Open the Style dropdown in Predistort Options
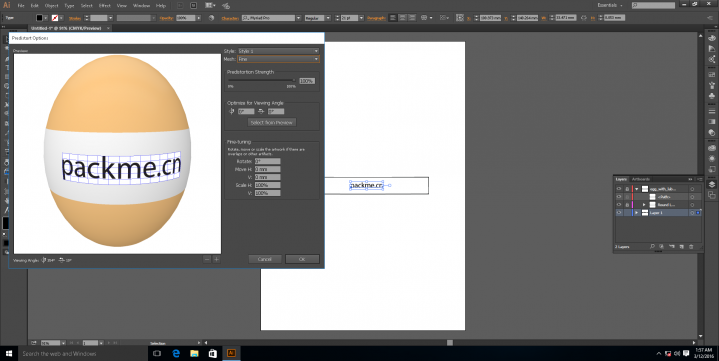The height and width of the screenshot is (361, 719). tap(278, 51)
